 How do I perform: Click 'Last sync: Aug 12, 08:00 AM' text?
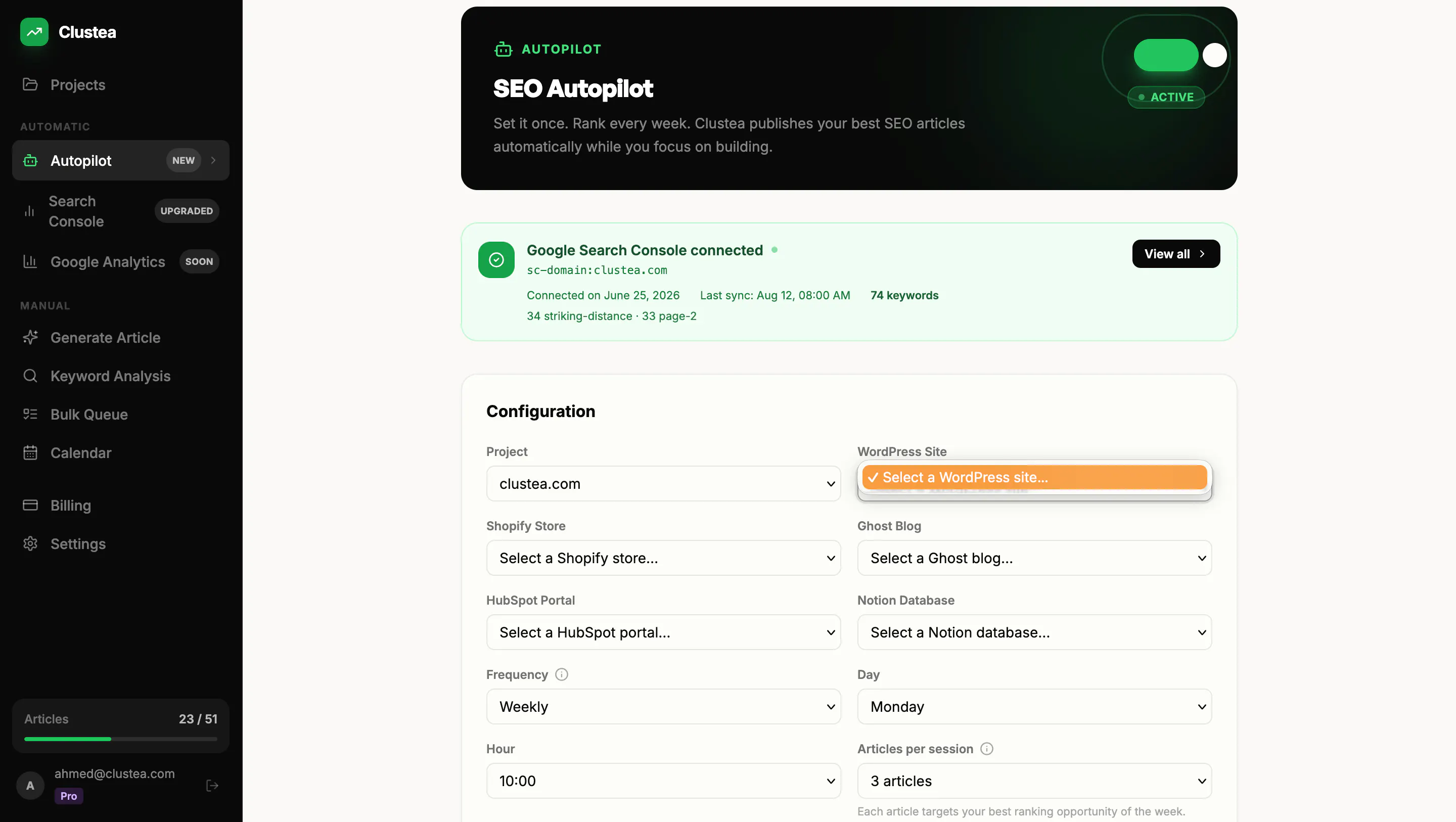[x=775, y=296]
